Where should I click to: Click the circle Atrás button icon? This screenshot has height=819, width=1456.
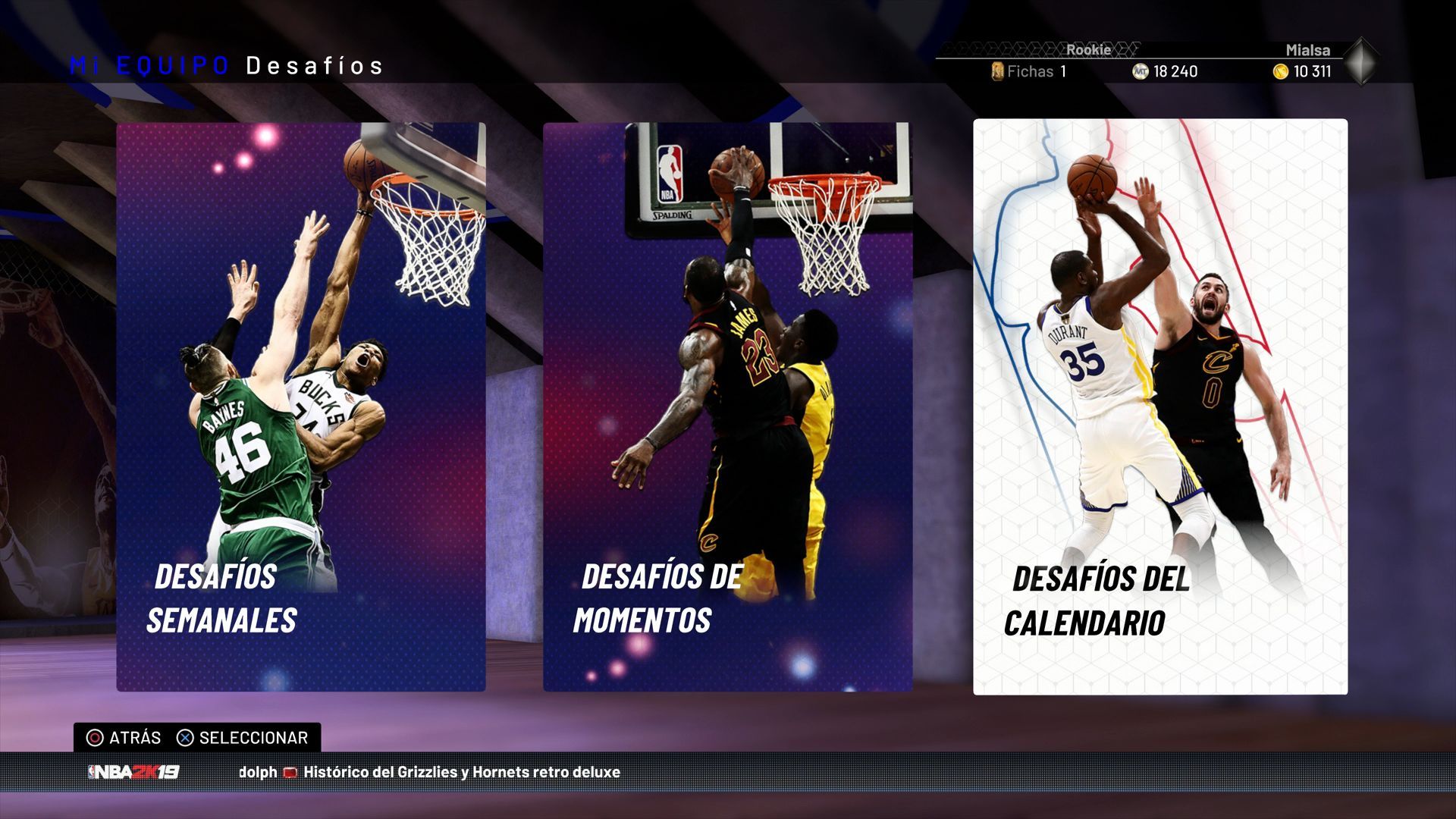point(95,738)
